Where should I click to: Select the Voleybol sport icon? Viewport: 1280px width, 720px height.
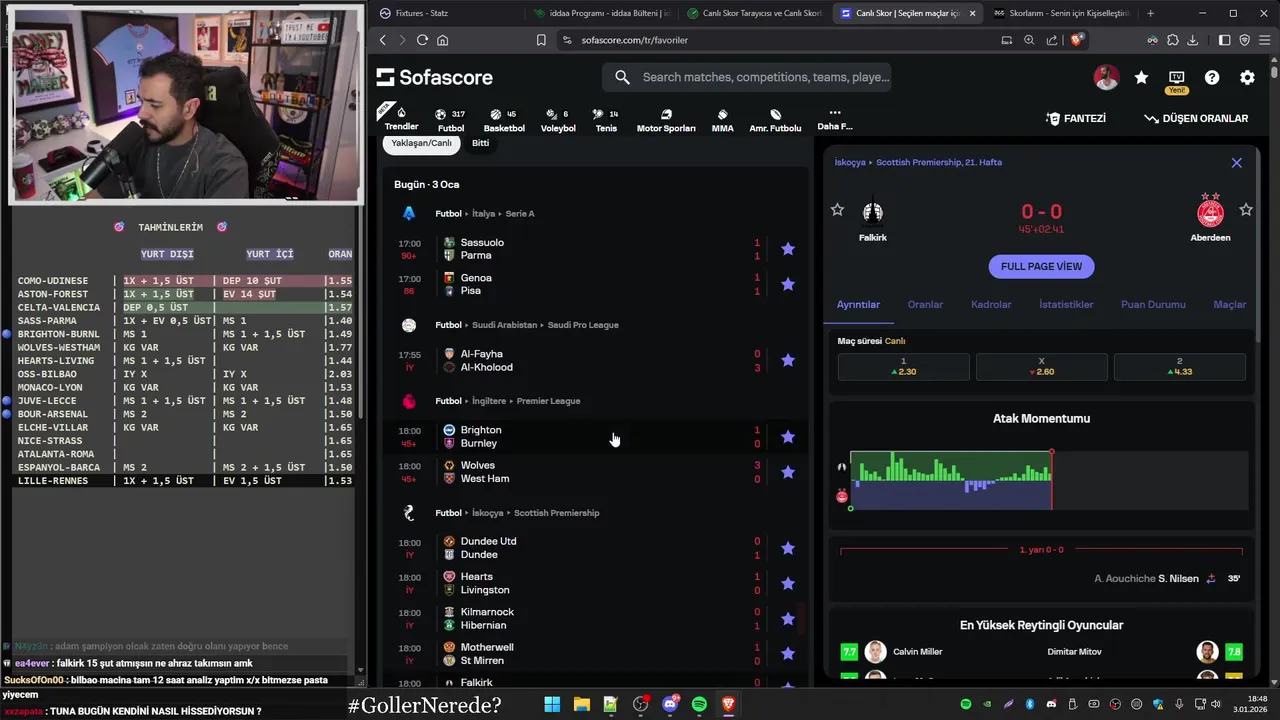pos(558,120)
